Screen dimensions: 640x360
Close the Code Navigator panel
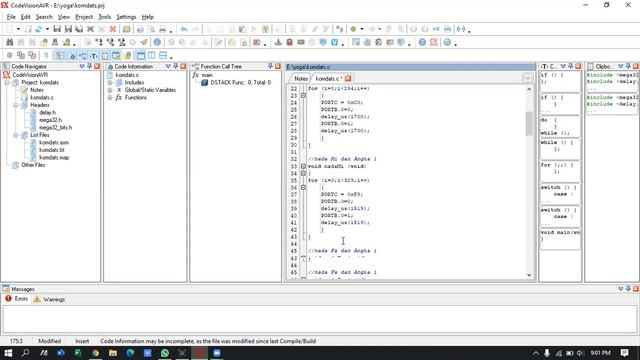[x=97, y=66]
